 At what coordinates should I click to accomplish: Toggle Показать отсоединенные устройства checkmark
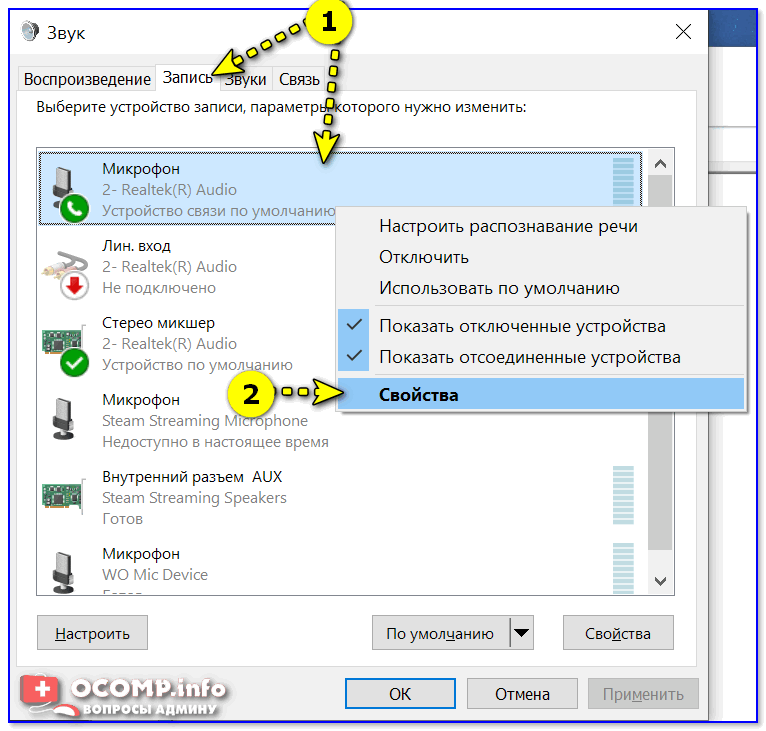pyautogui.click(x=354, y=356)
